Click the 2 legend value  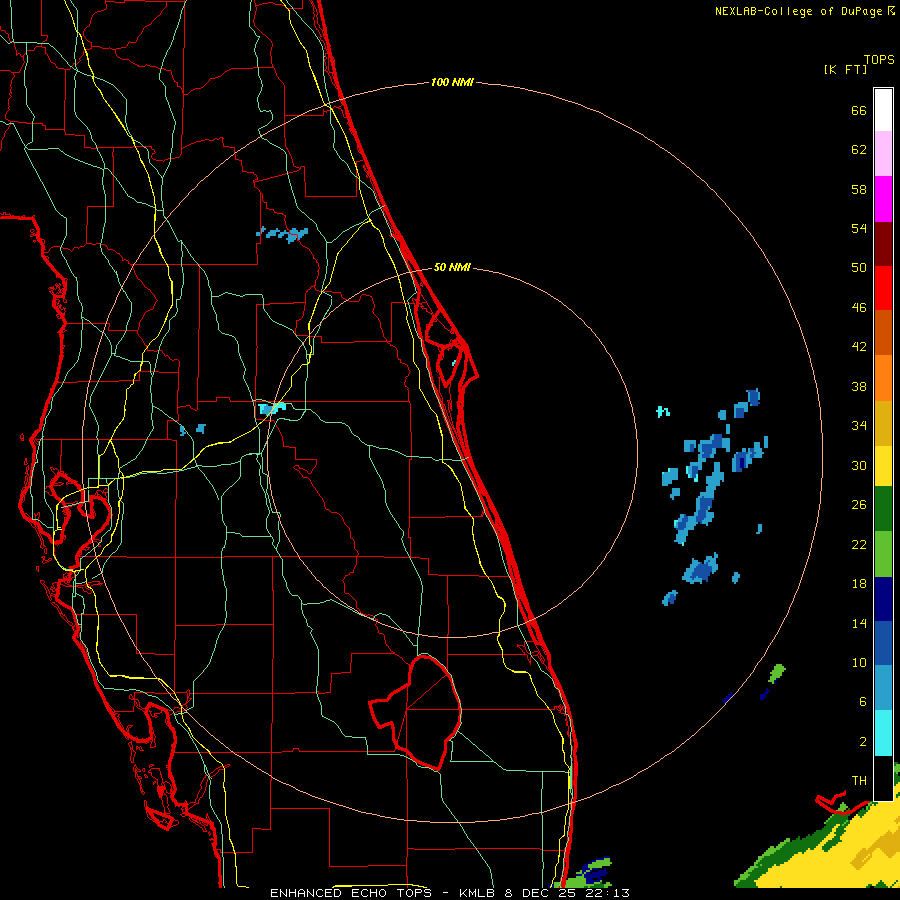click(863, 742)
